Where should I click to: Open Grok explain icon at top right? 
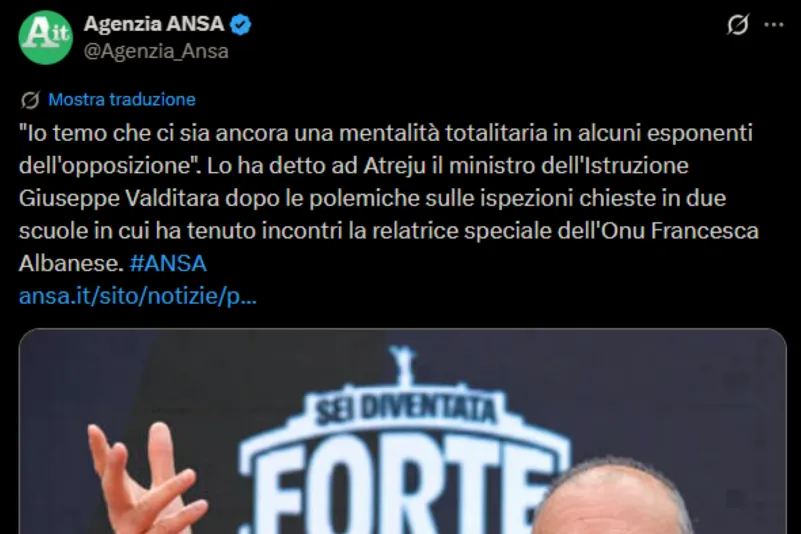pyautogui.click(x=738, y=25)
